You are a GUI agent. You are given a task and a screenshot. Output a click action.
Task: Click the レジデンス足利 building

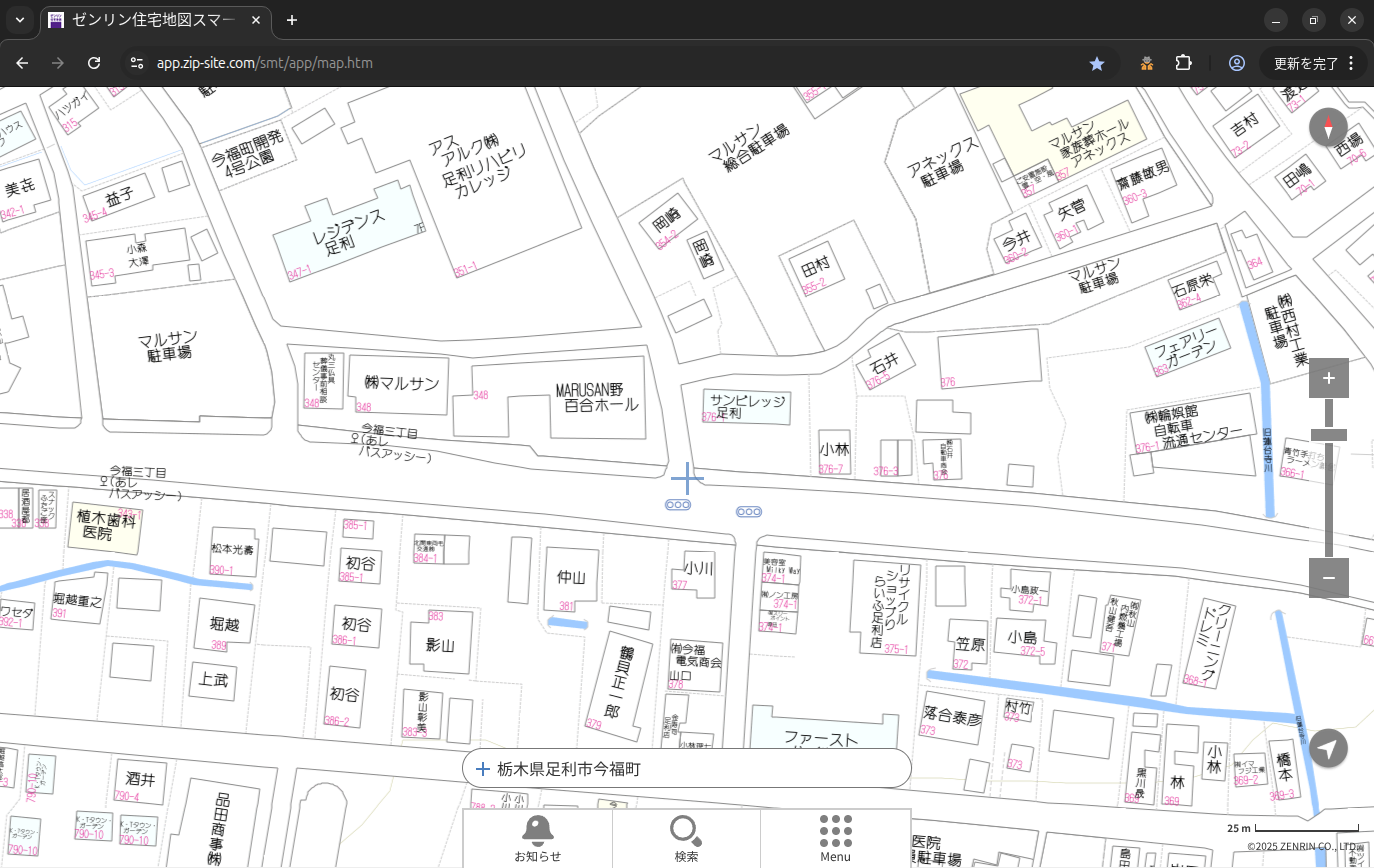pos(349,230)
